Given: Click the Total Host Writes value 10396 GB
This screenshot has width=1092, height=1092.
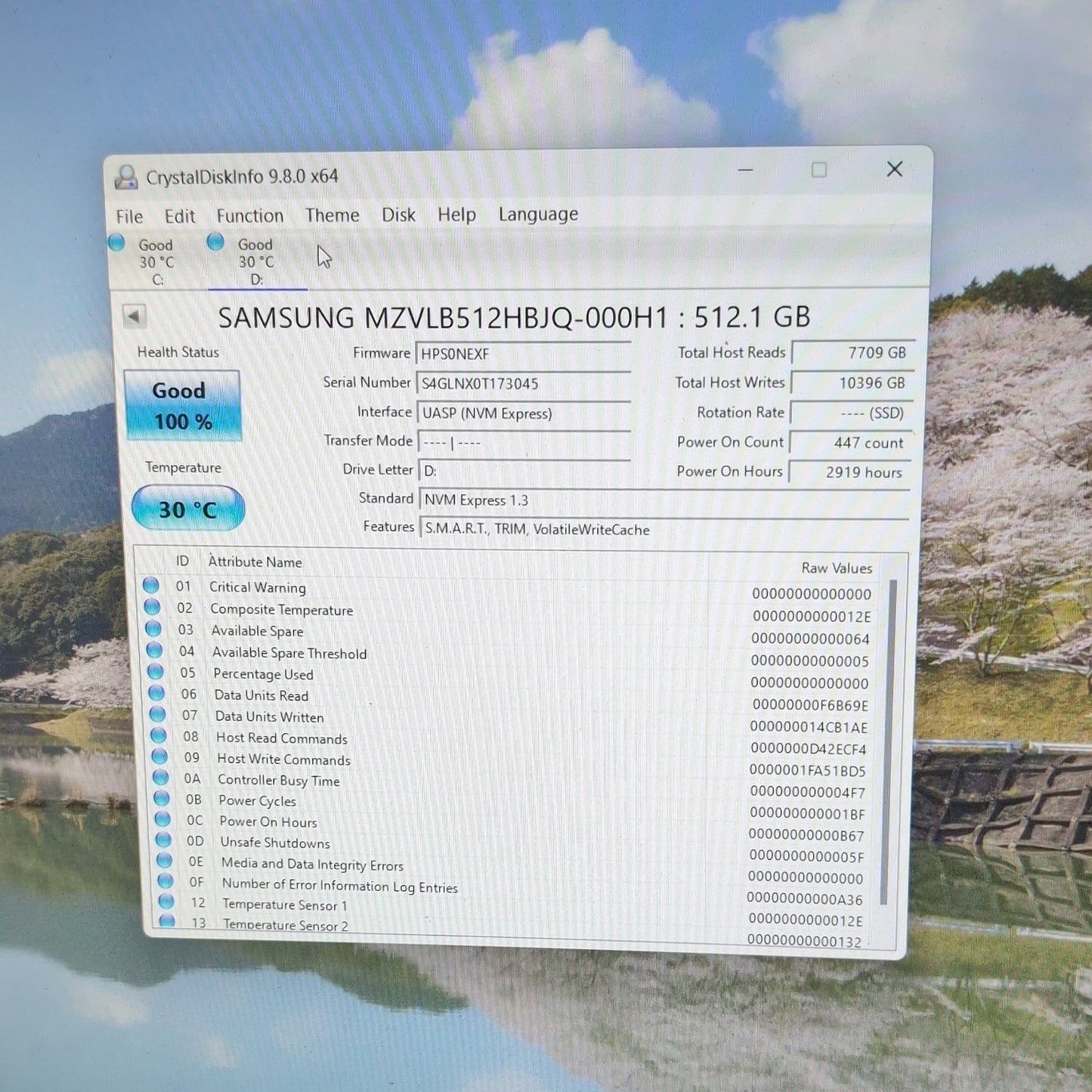Looking at the screenshot, I should [x=852, y=383].
